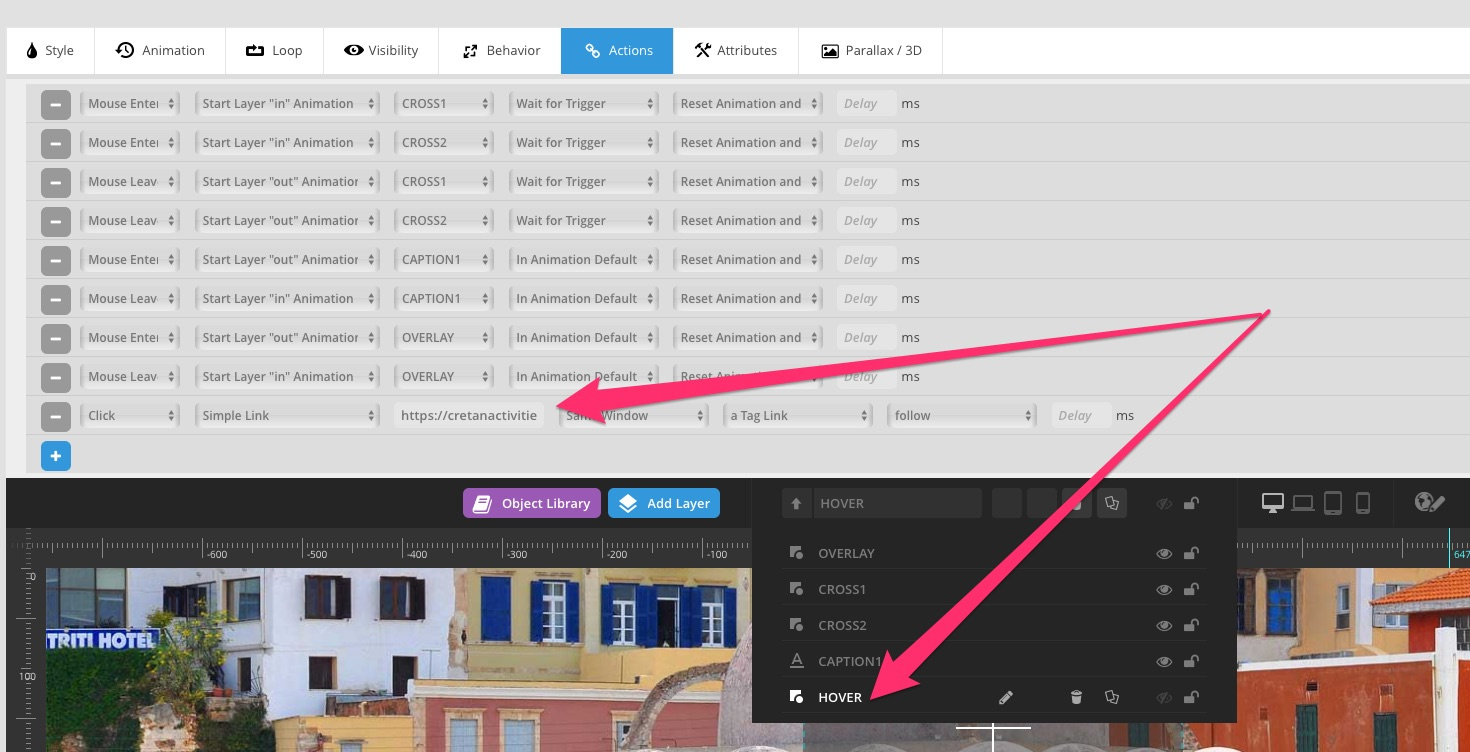The image size is (1470, 752).
Task: Add a new action with the blue plus
Action: pos(55,456)
